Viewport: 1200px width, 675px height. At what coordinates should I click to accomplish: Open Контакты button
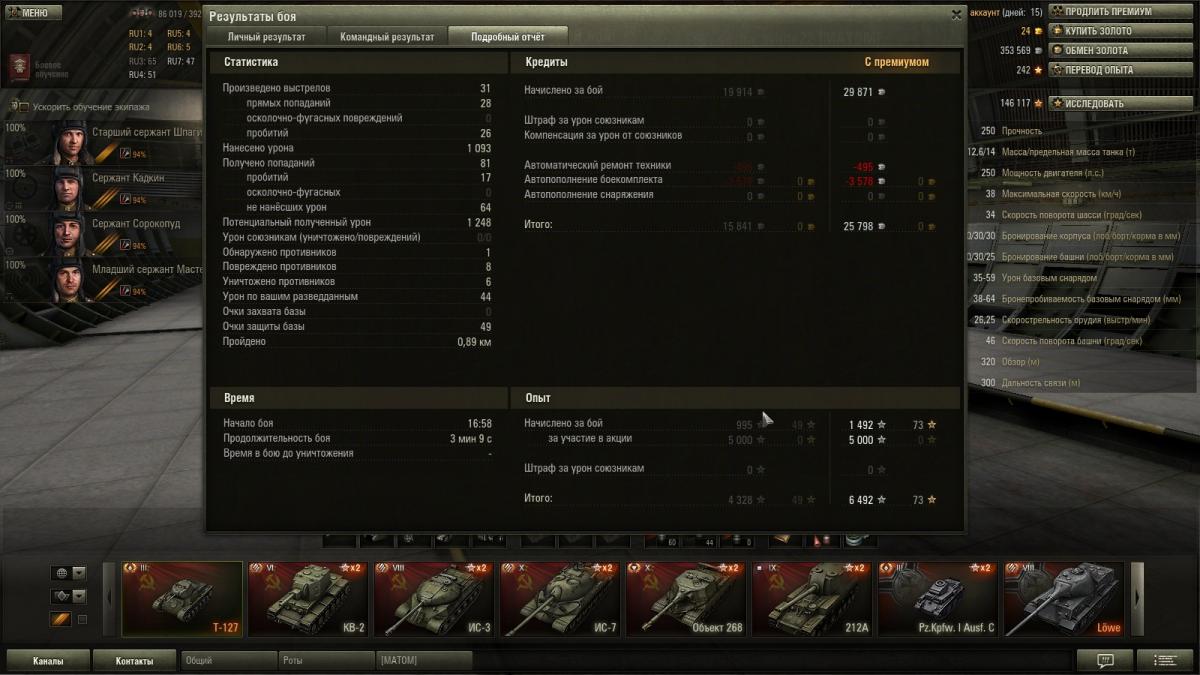134,661
